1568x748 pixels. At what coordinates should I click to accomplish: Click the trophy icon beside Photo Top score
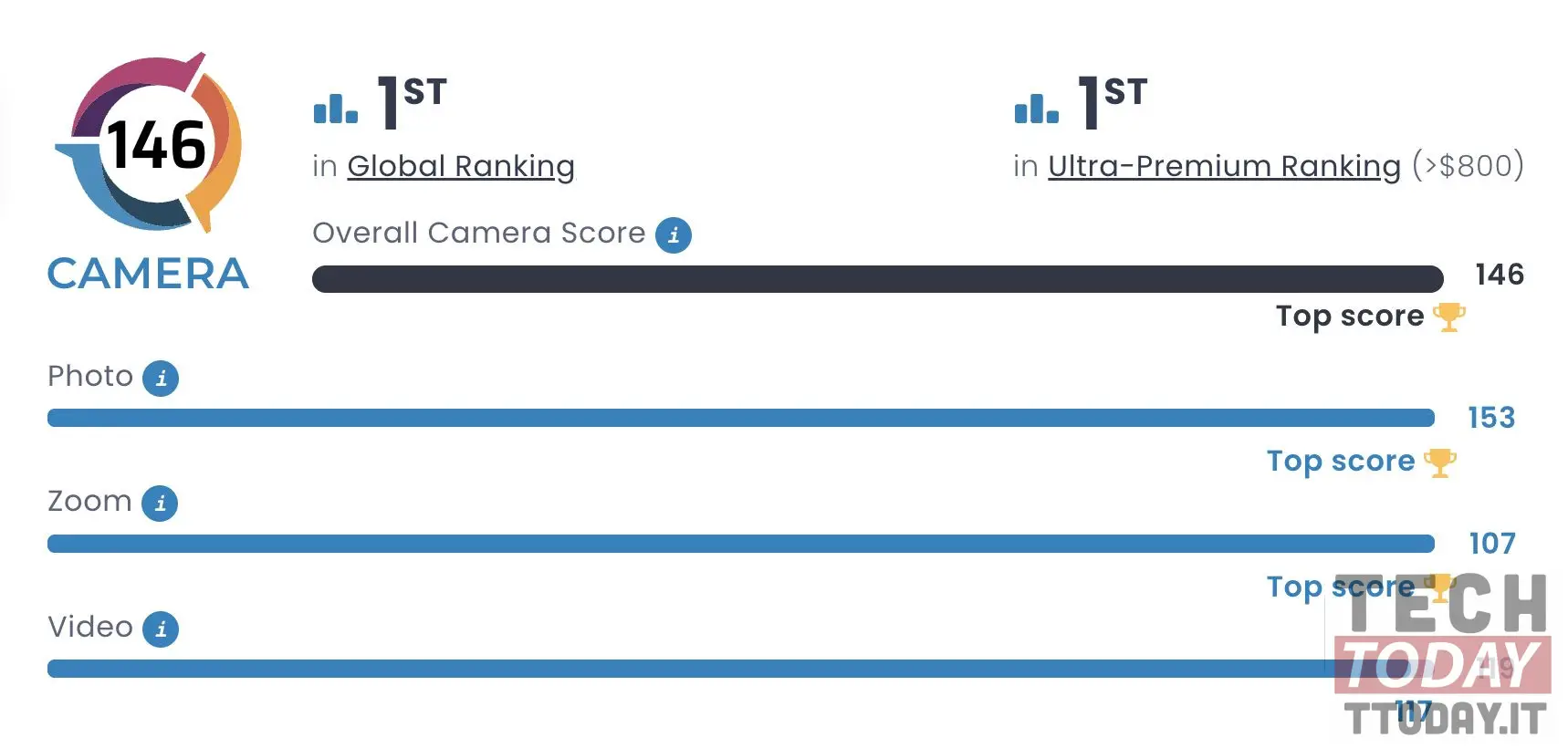(x=1439, y=462)
